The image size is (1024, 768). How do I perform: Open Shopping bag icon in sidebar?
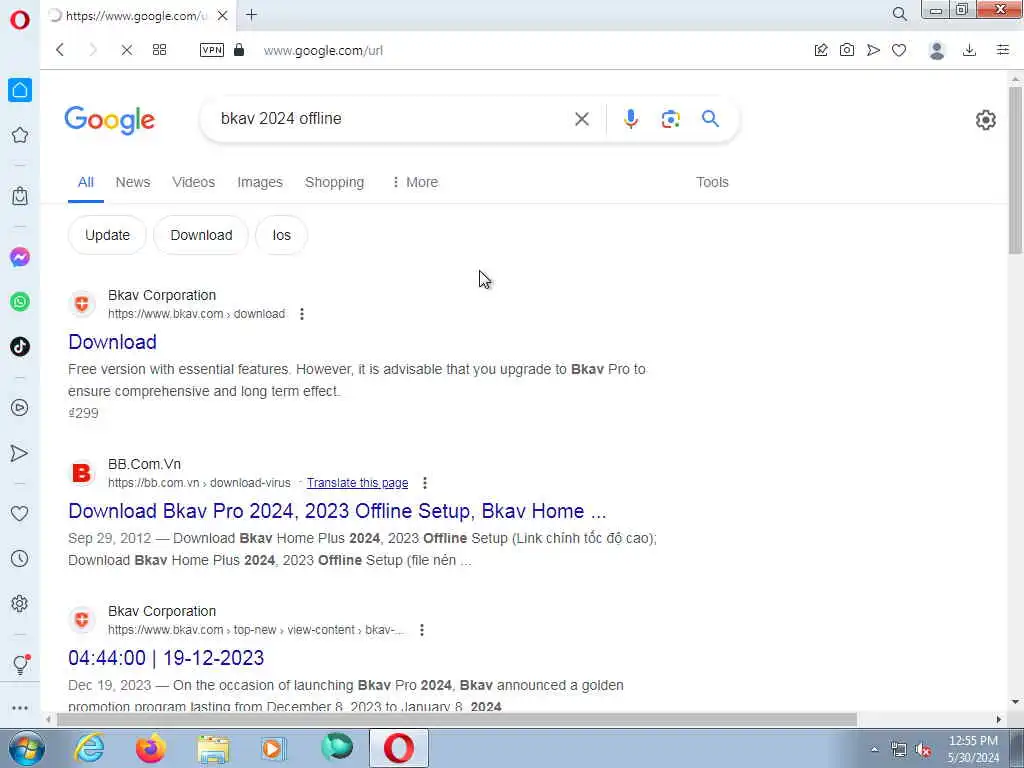[20, 196]
